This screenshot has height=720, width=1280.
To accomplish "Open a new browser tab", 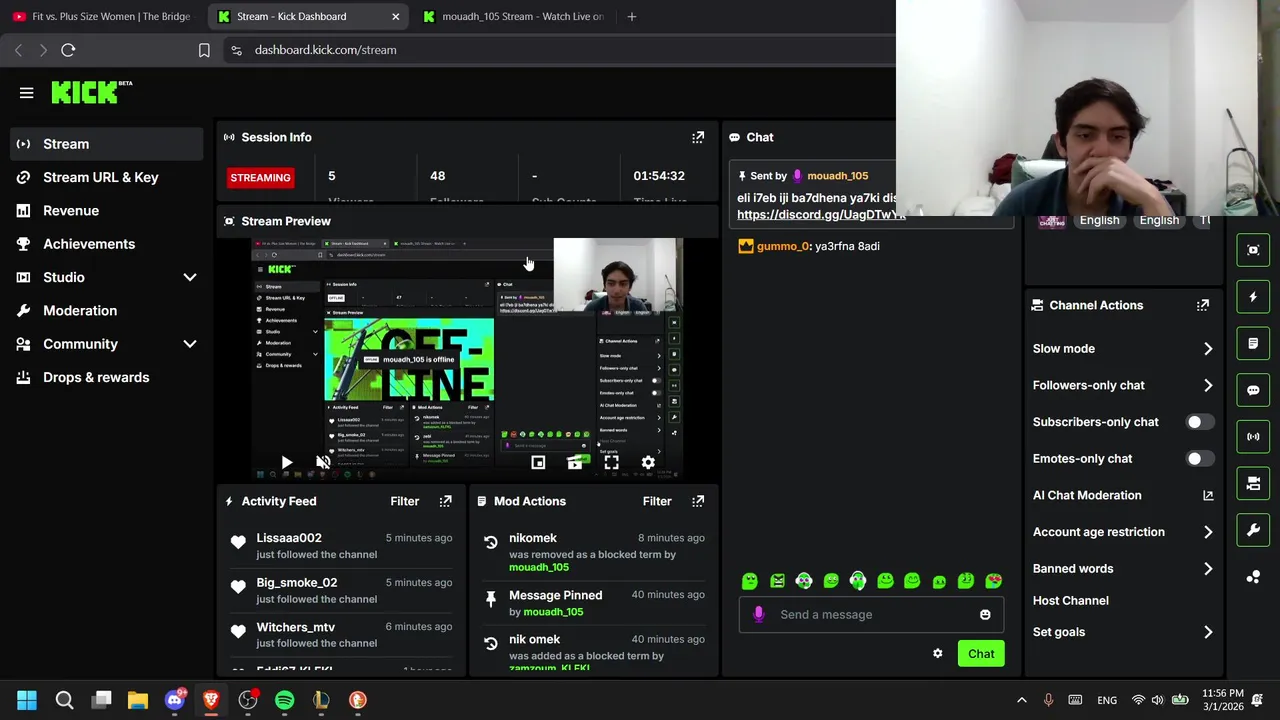I will tap(632, 16).
